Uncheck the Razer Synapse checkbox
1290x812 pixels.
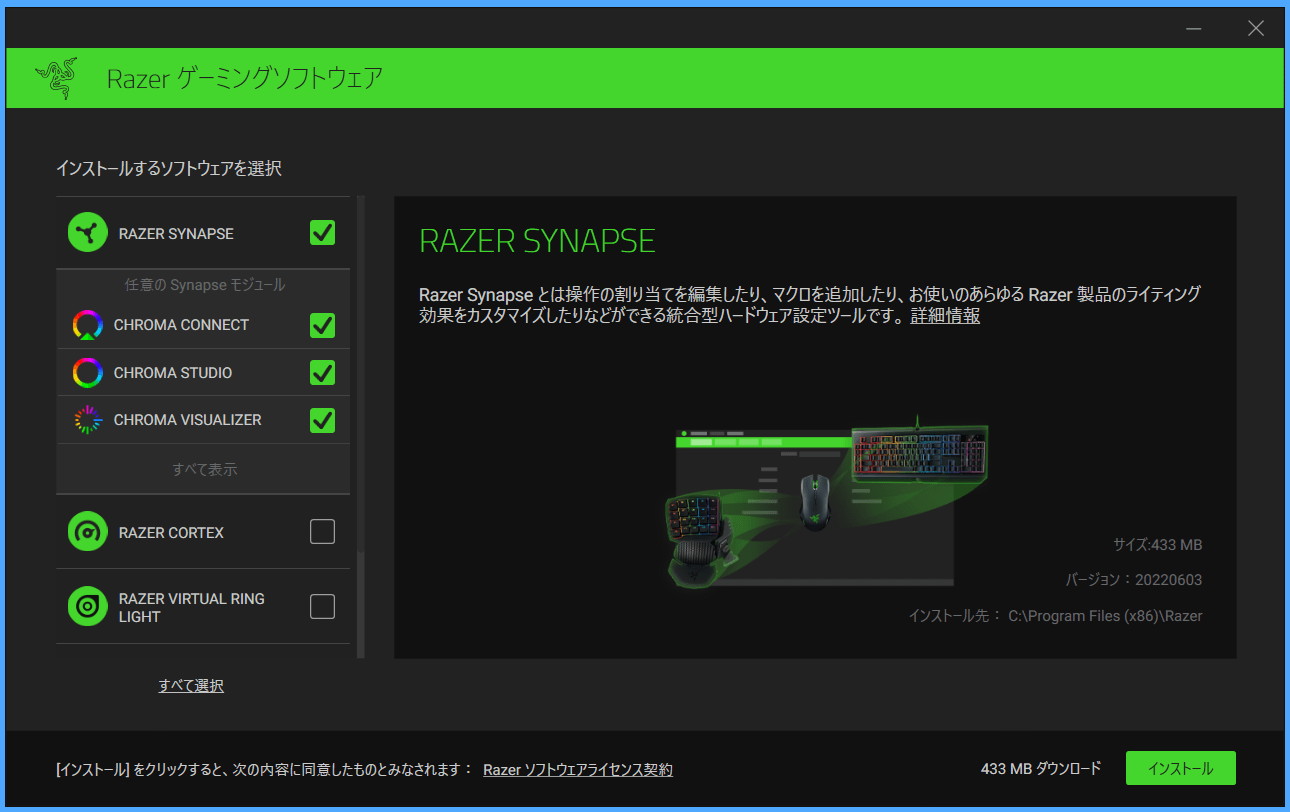(322, 233)
